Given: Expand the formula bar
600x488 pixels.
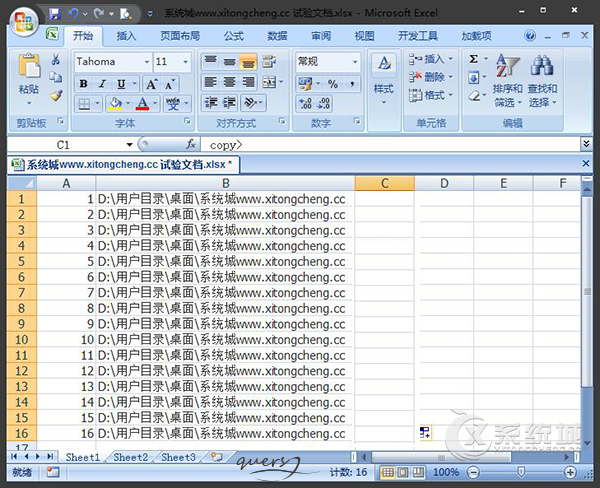Looking at the screenshot, I should click(586, 144).
